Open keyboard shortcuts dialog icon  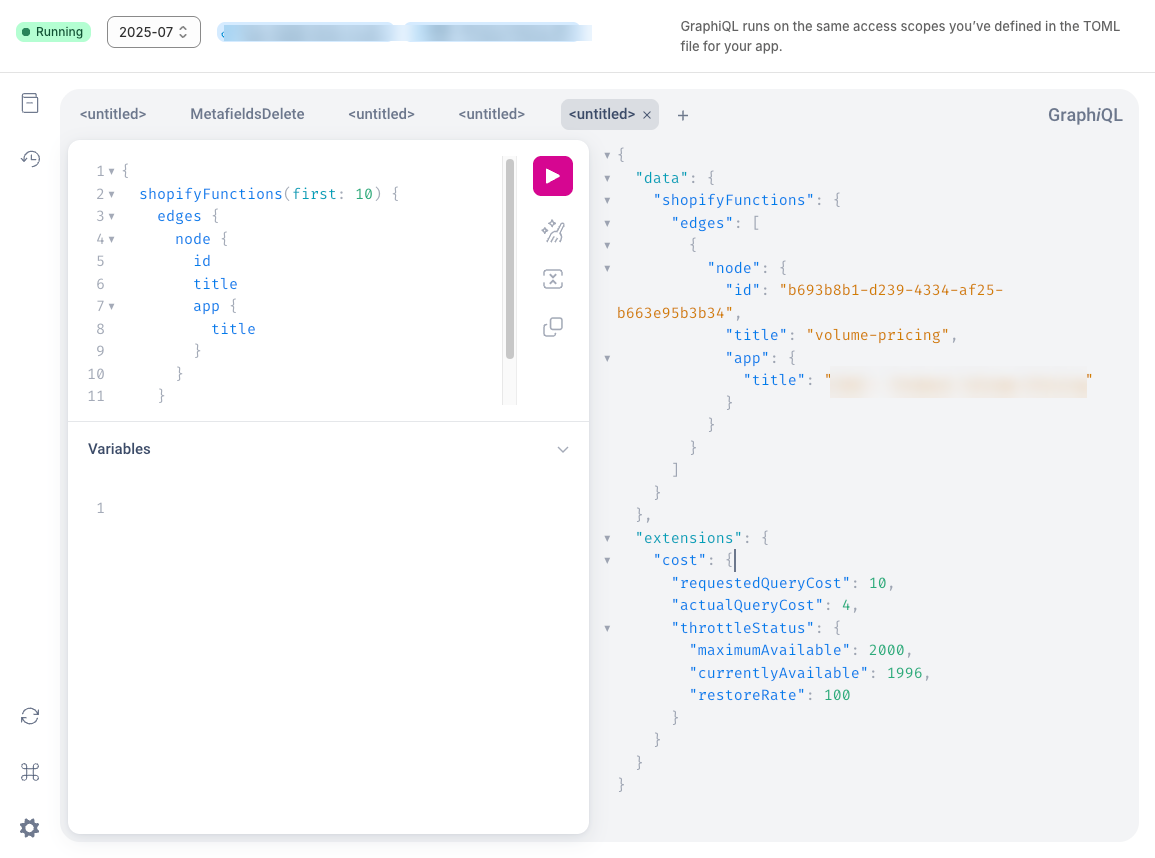[x=30, y=772]
